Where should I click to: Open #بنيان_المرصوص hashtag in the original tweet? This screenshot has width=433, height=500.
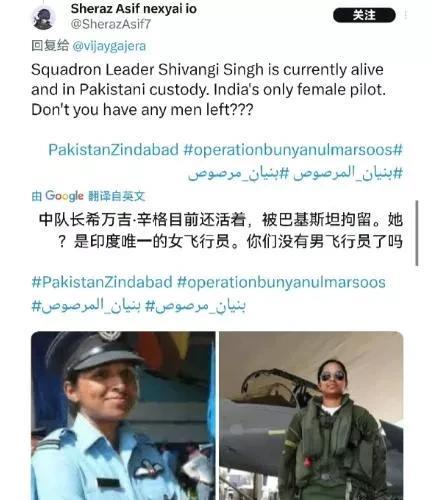coord(348,173)
